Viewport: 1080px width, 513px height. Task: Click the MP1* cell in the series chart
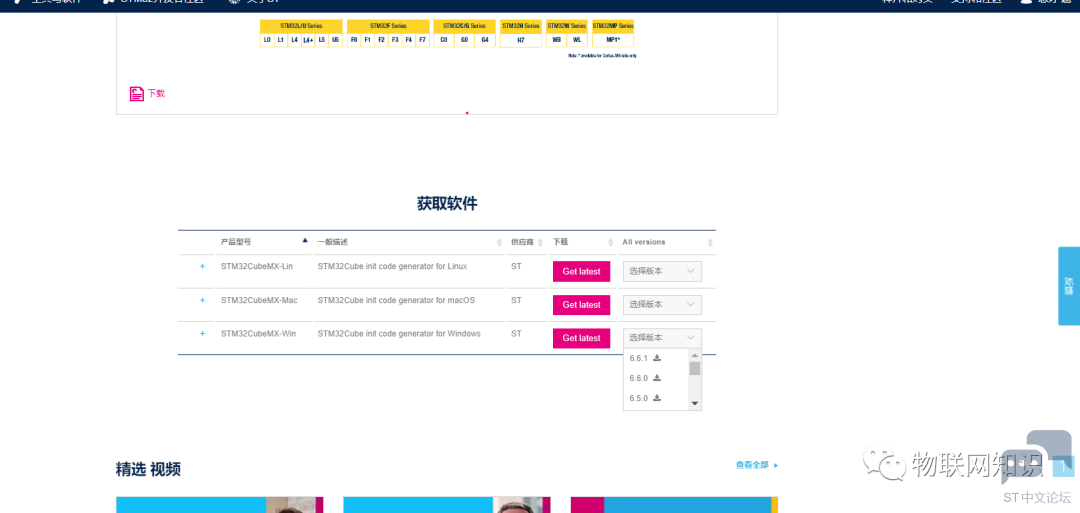tap(613, 41)
